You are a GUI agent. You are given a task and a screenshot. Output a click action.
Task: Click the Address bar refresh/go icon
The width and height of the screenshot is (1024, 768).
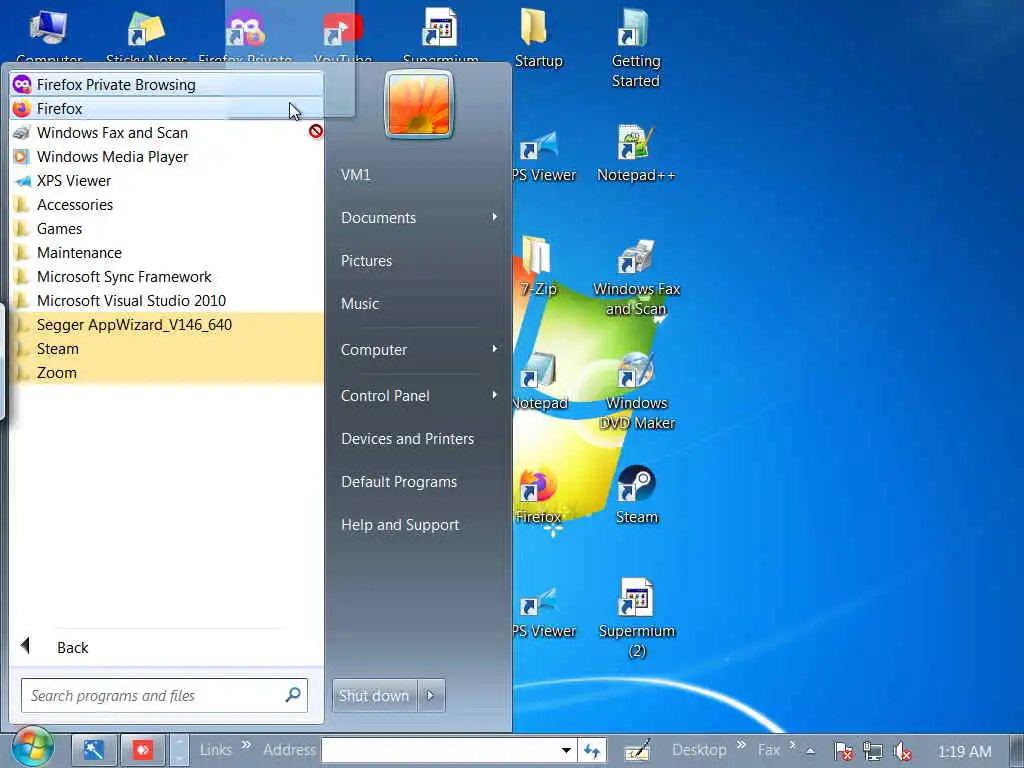coord(592,751)
